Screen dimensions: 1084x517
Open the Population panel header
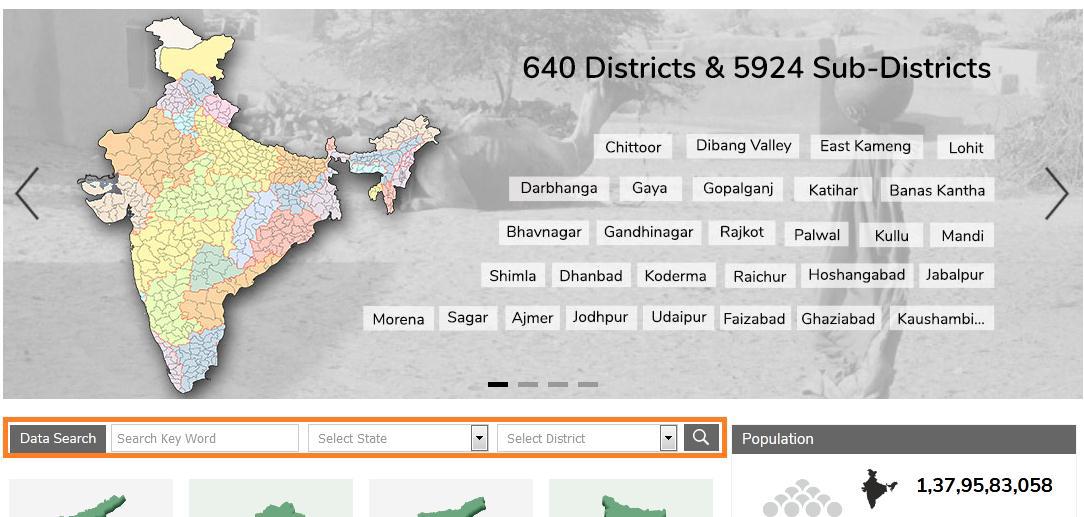[903, 439]
